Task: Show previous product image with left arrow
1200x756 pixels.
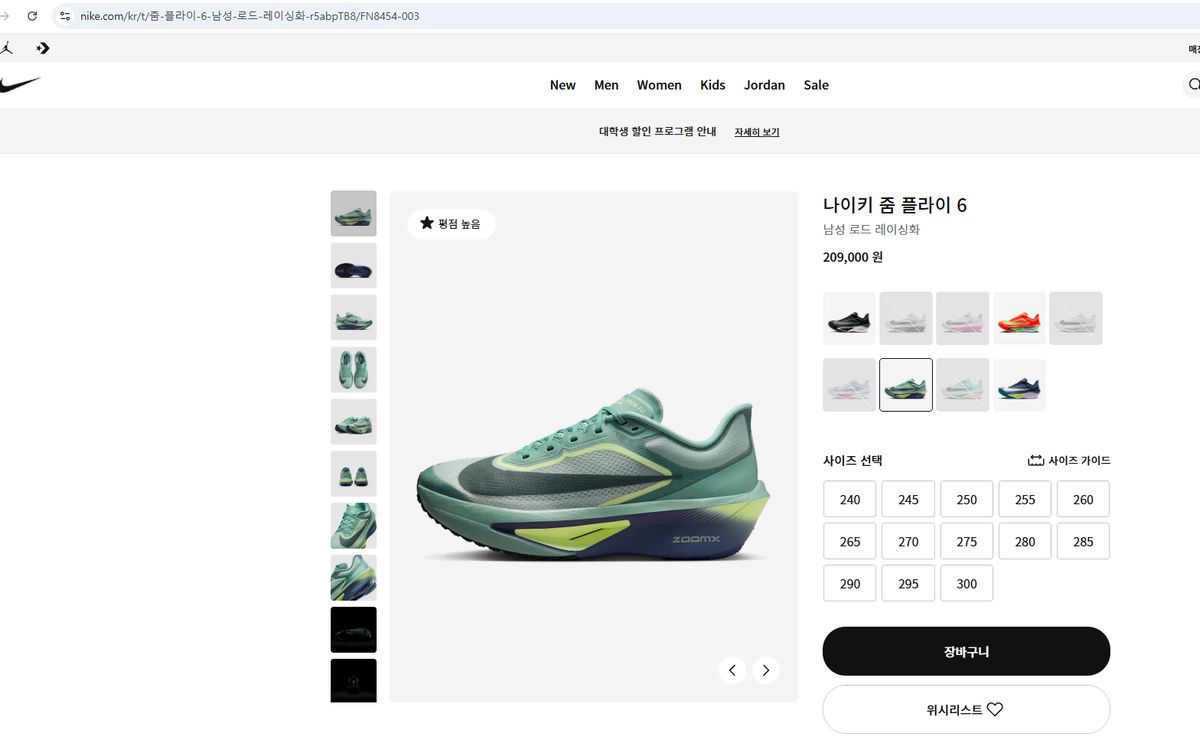Action: [732, 670]
